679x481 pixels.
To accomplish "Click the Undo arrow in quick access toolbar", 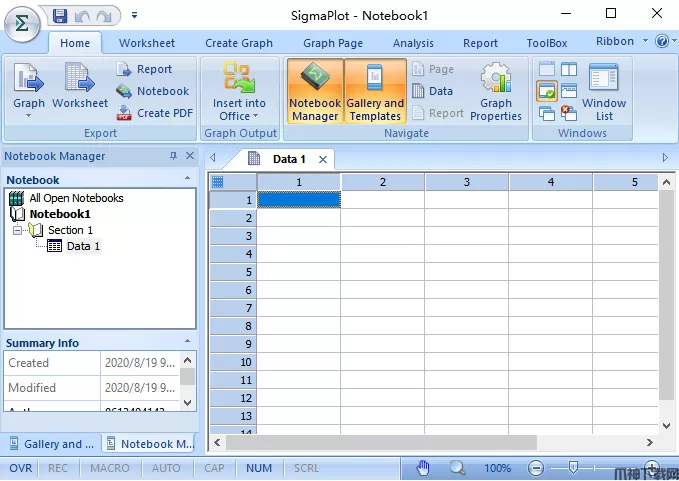I will click(x=82, y=16).
